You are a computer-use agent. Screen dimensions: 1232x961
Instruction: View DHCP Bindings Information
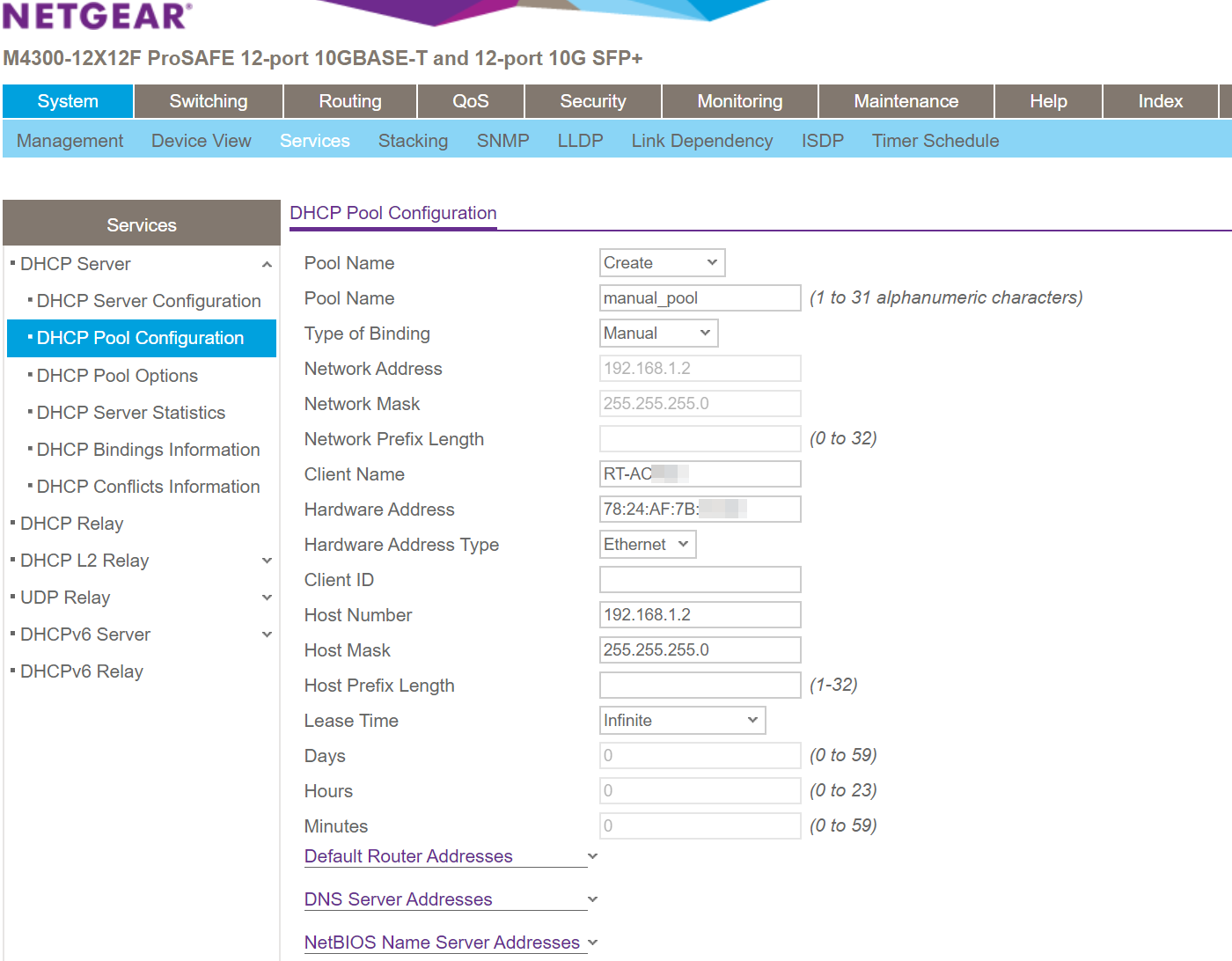coord(148,449)
